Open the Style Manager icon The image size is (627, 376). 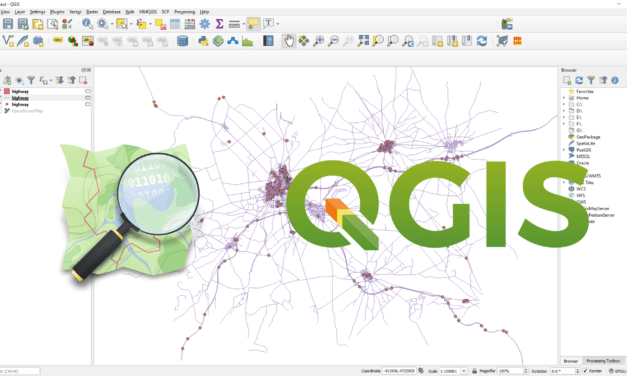(x=67, y=24)
